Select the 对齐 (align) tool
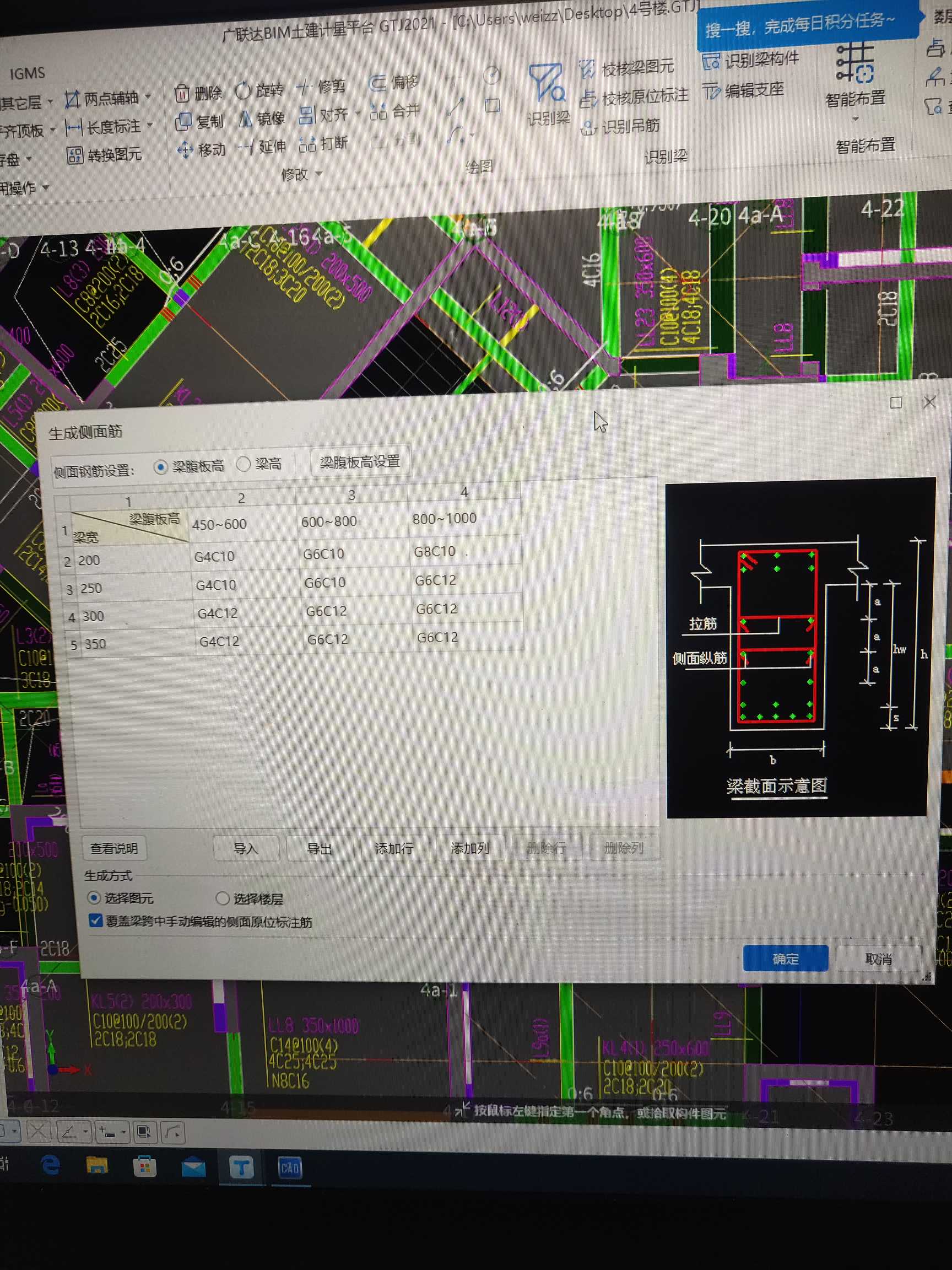This screenshot has height=1270, width=952. point(323,115)
